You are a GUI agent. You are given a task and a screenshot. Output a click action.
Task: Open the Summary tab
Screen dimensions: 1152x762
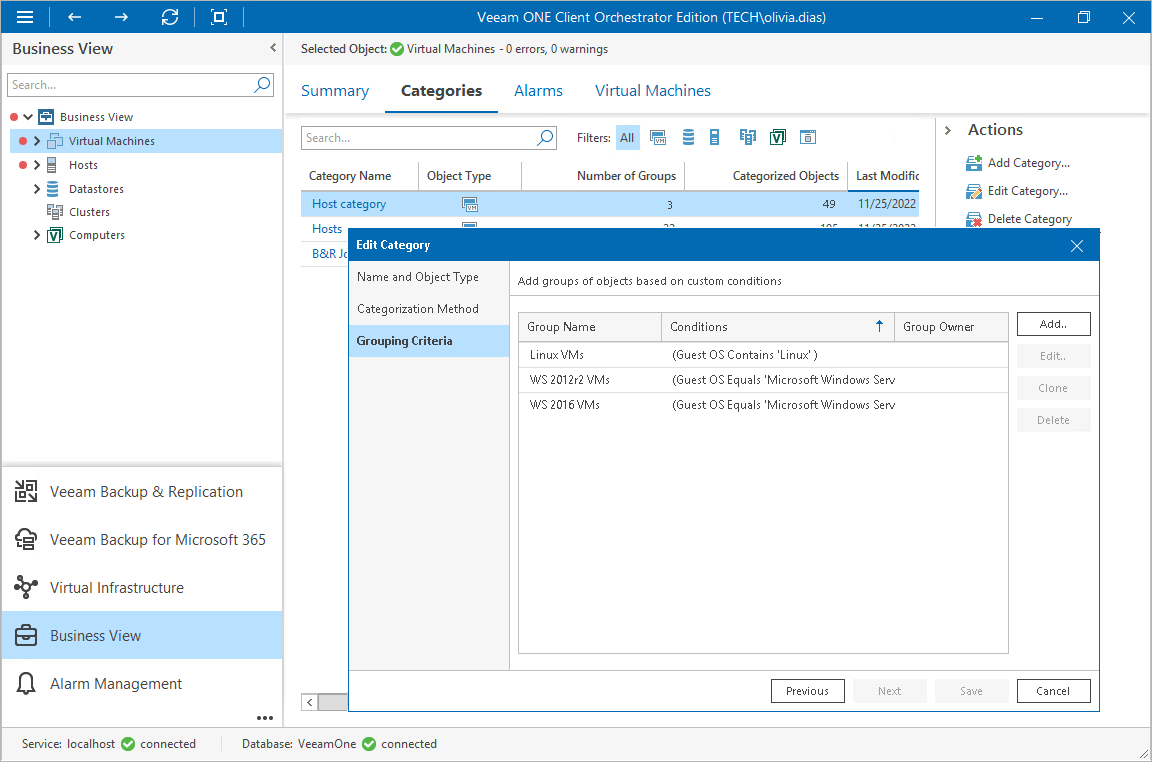click(335, 90)
